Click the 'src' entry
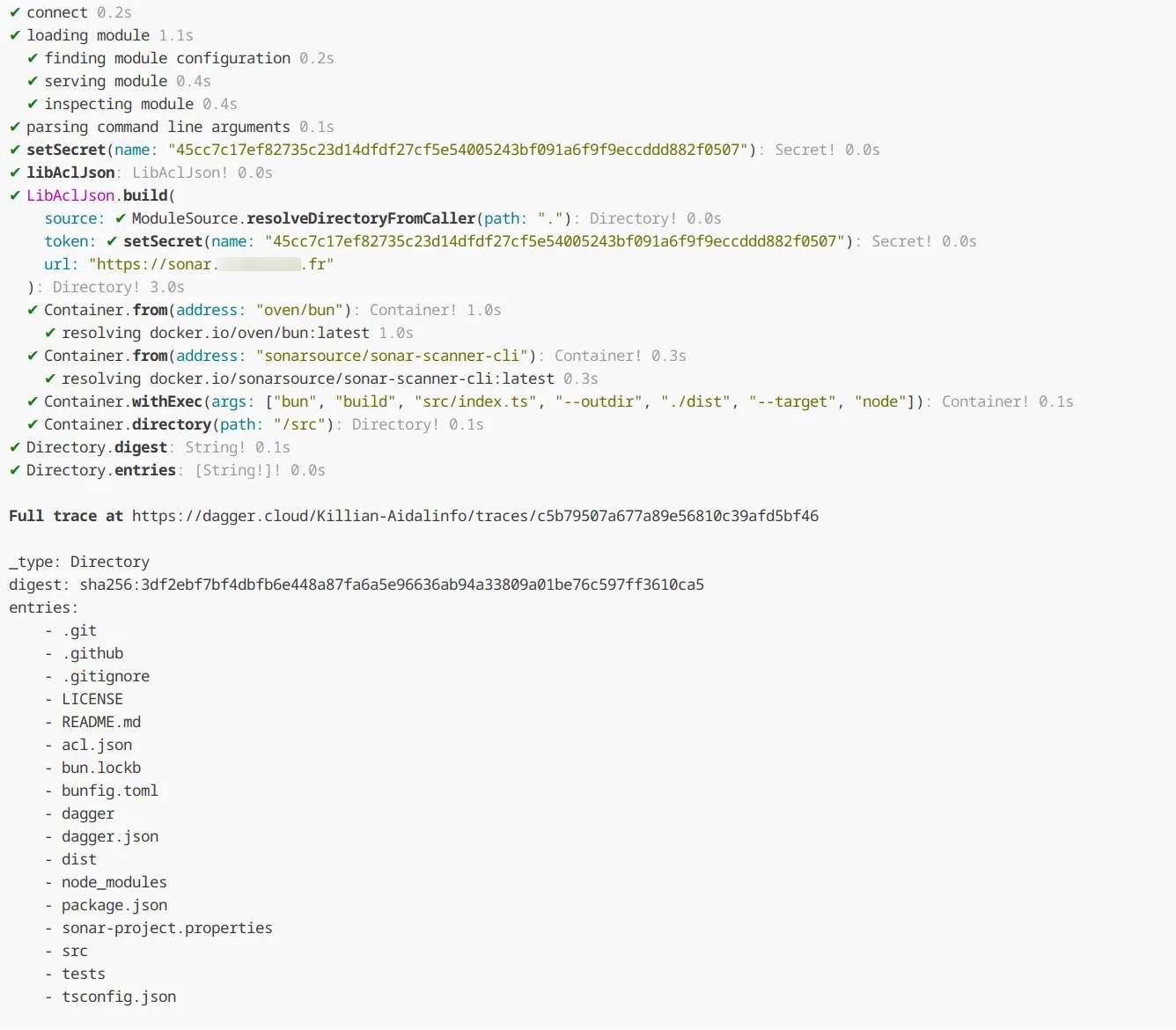The width and height of the screenshot is (1176, 1030). (x=75, y=951)
